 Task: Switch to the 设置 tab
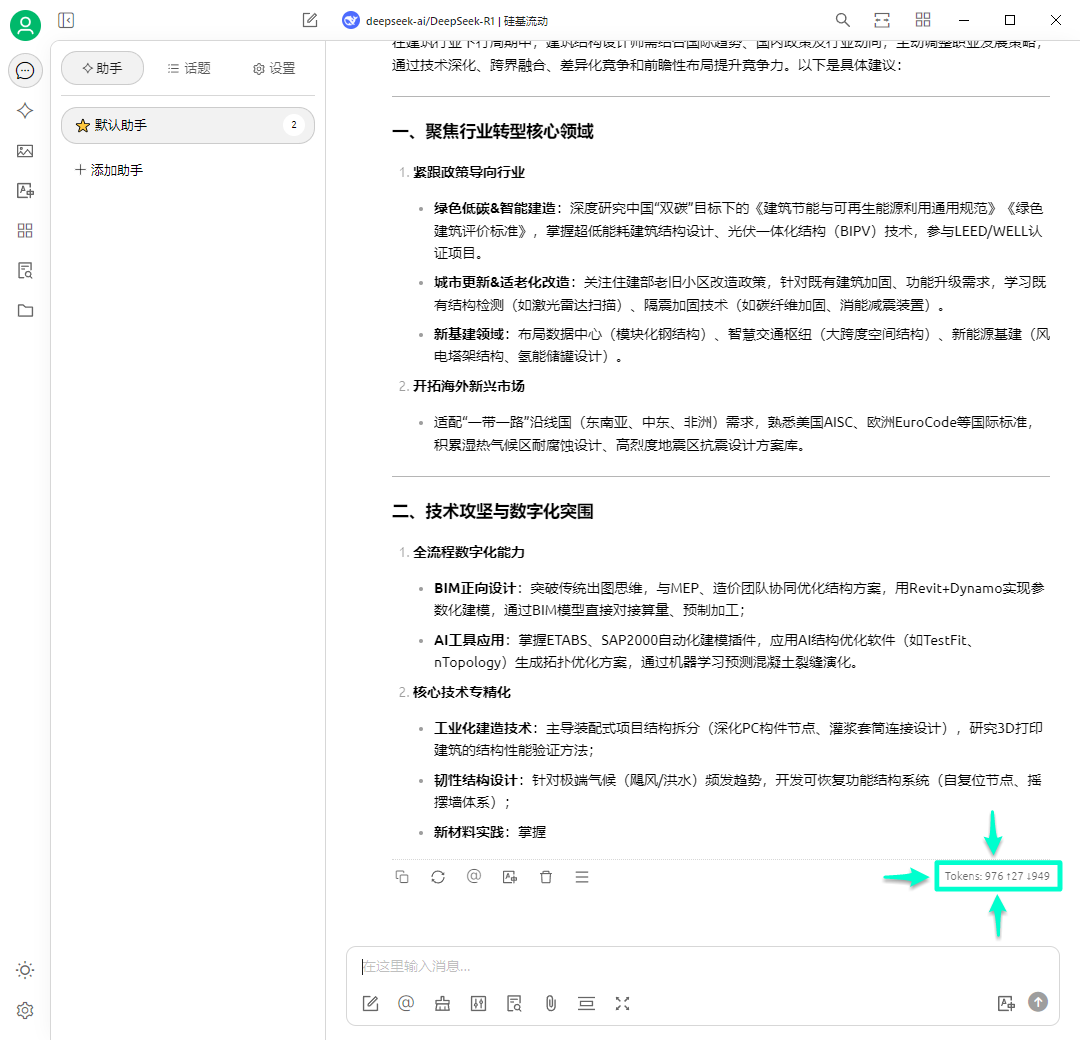pyautogui.click(x=274, y=68)
